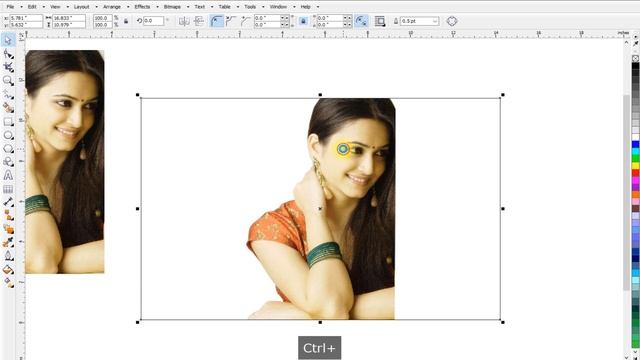Select the Dimension line tool
The height and width of the screenshot is (360, 640).
pos(8,202)
